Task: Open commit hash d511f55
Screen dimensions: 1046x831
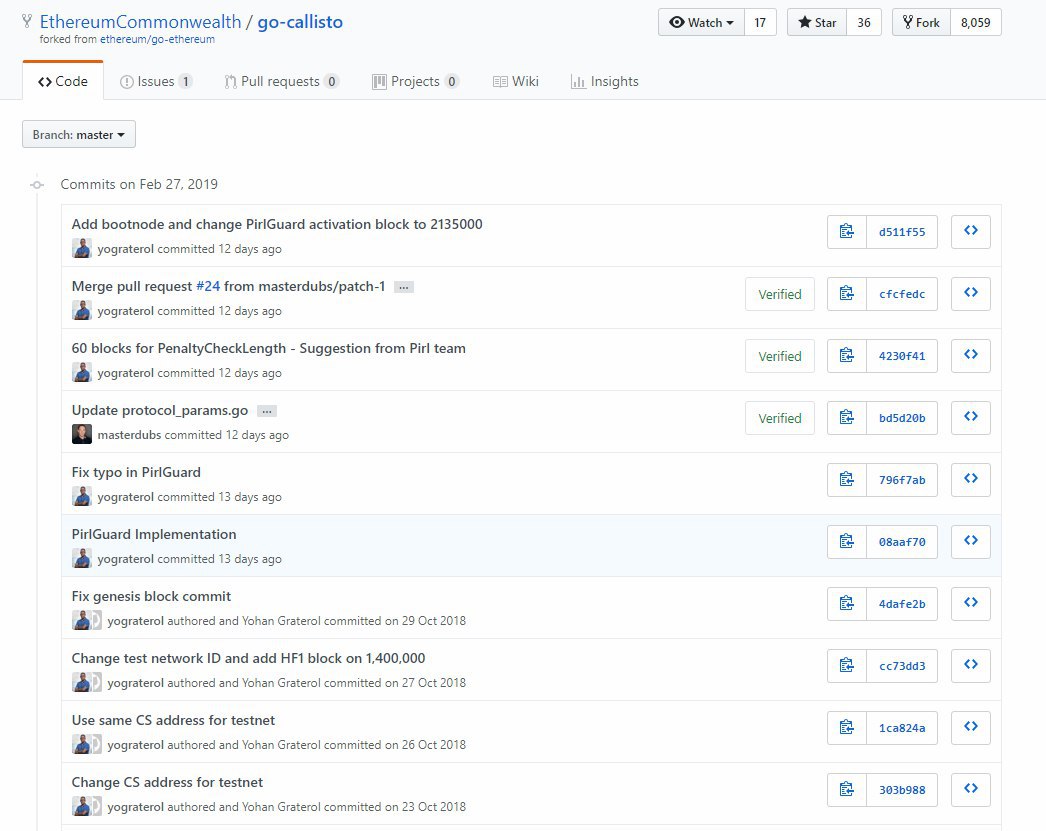Action: pyautogui.click(x=902, y=231)
